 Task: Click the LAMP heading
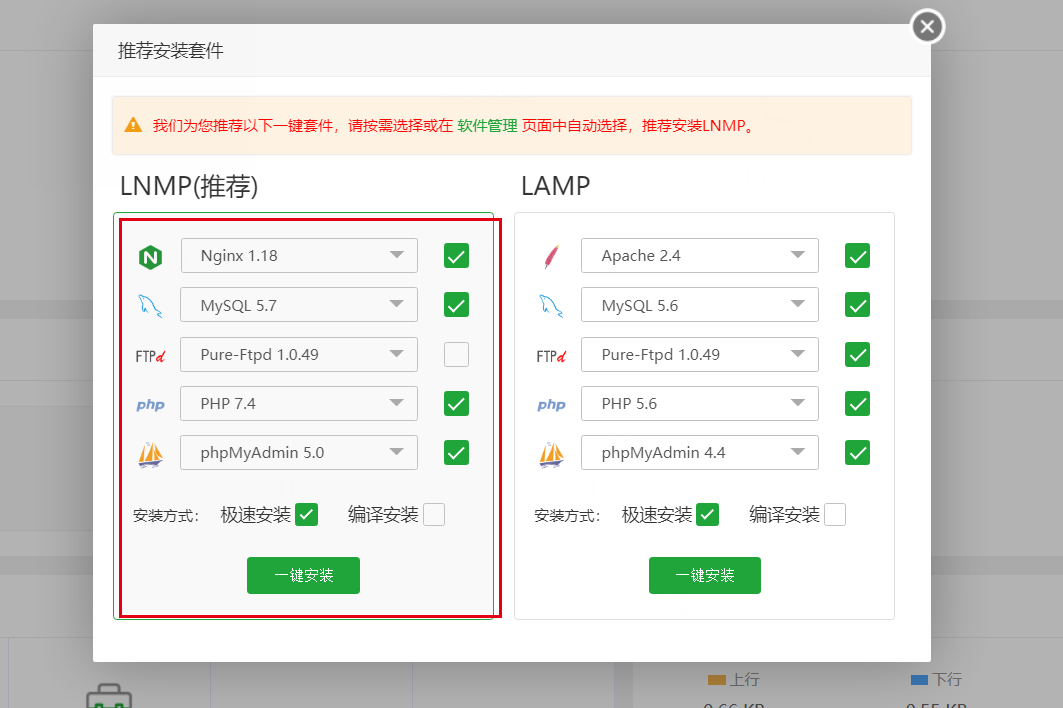556,186
